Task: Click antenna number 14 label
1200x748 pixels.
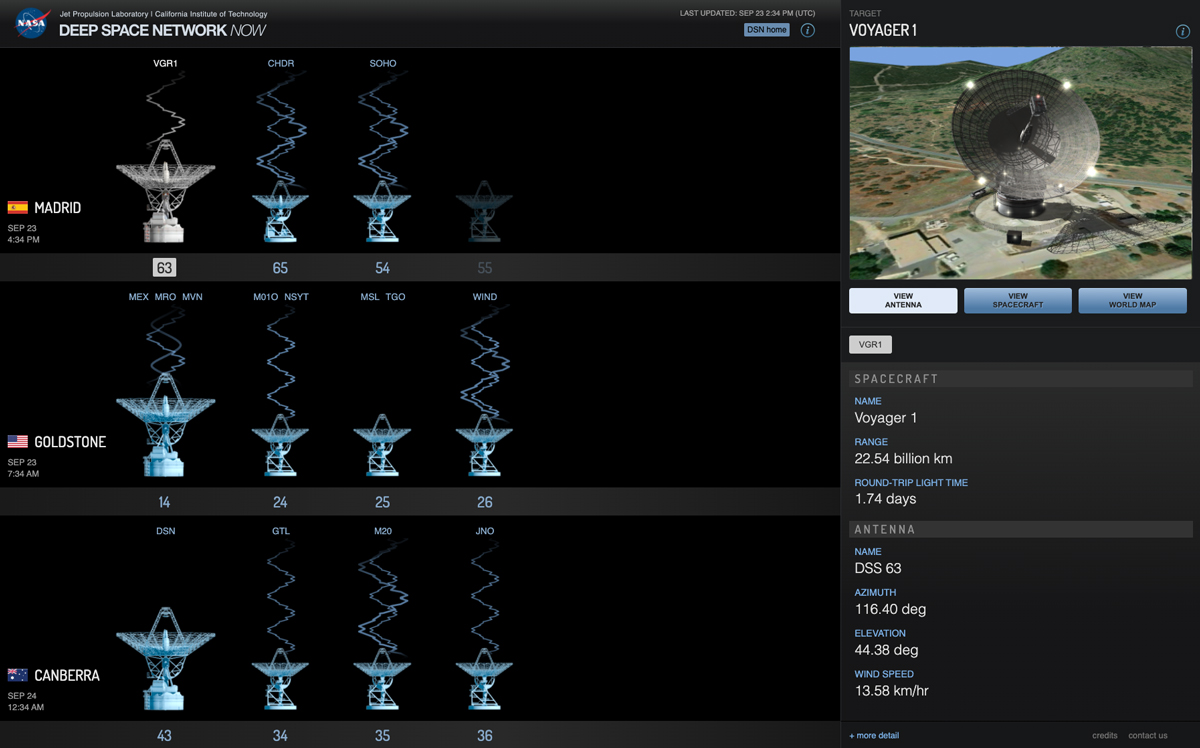Action: coord(164,502)
